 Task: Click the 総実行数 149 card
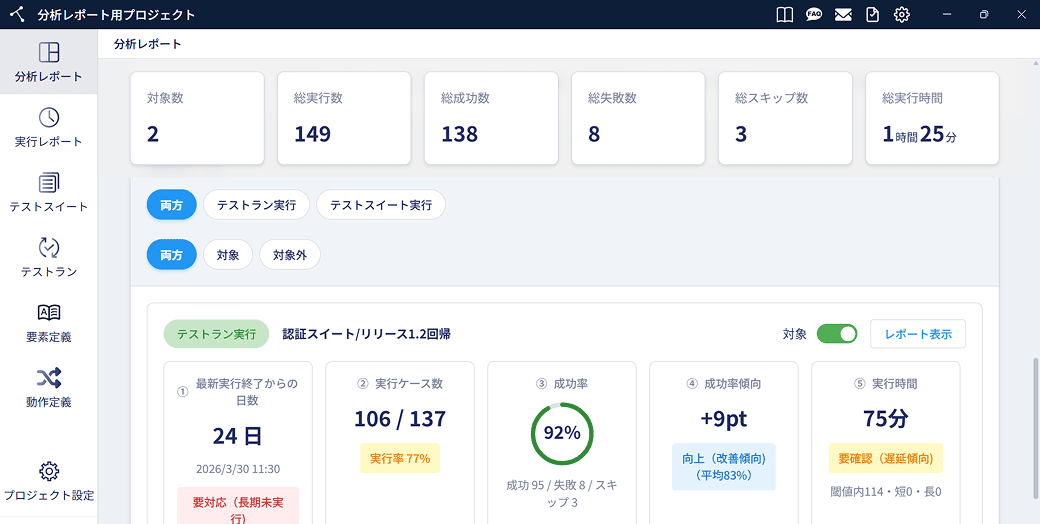344,118
